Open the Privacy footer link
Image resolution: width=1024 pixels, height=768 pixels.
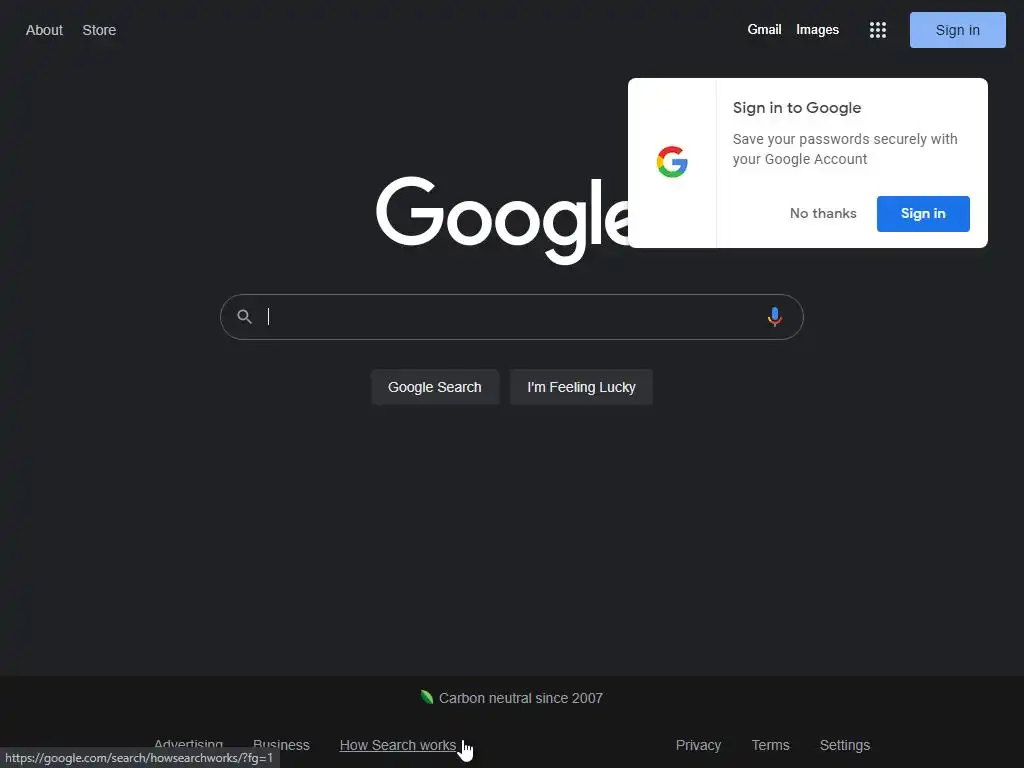pos(698,745)
